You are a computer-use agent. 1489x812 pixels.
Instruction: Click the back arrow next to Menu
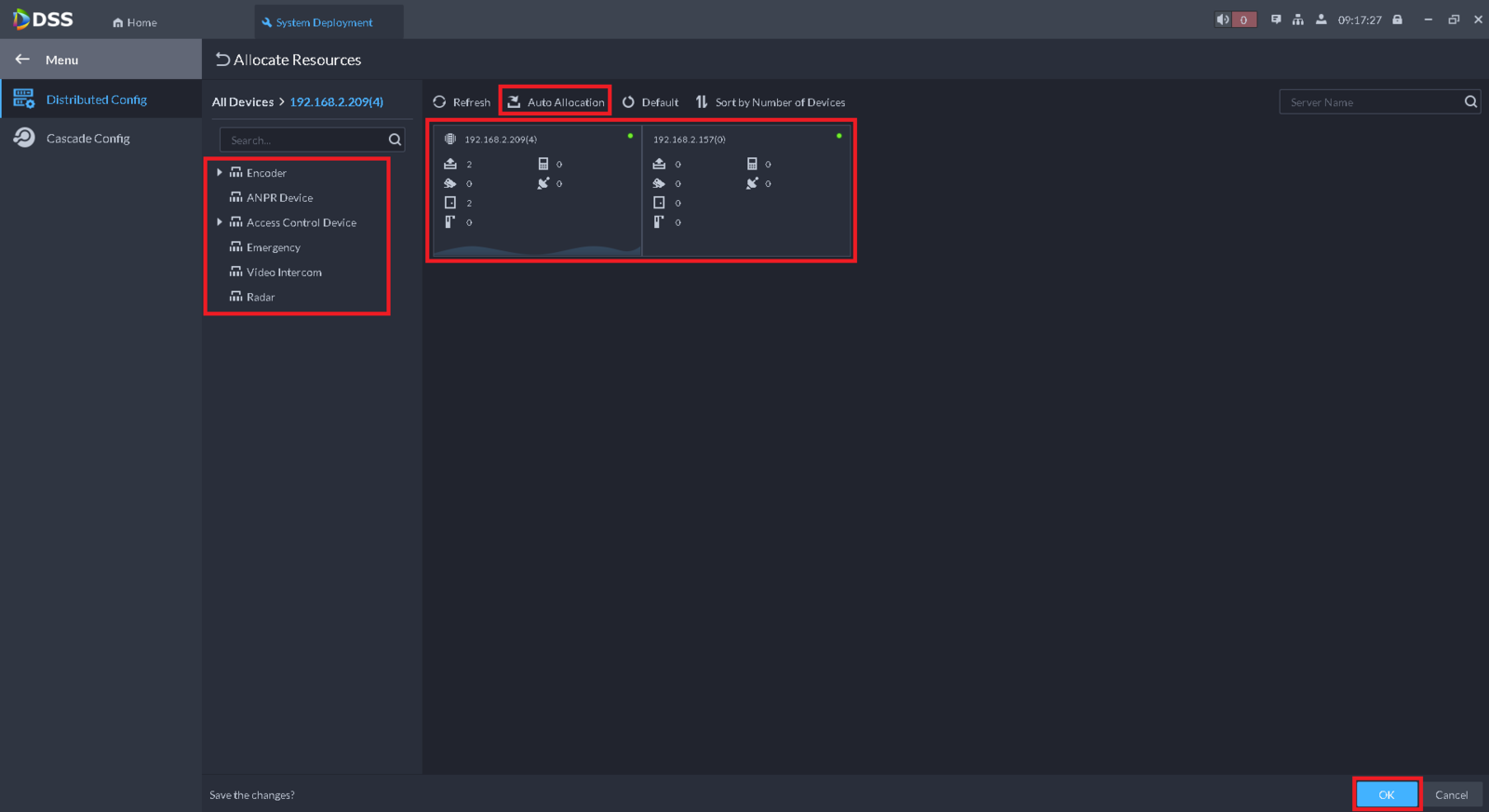tap(22, 60)
